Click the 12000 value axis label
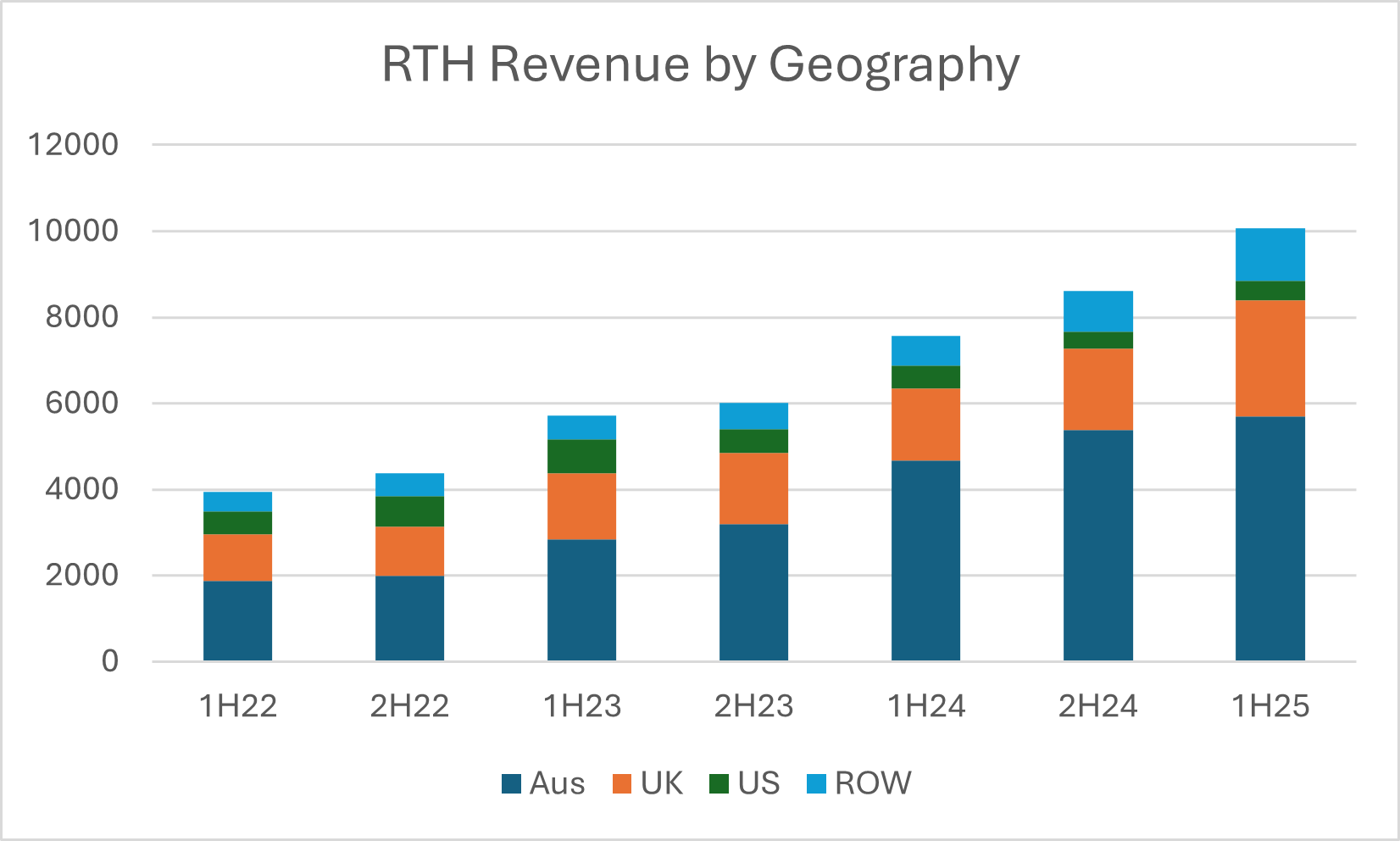This screenshot has width=1400, height=841. (73, 145)
